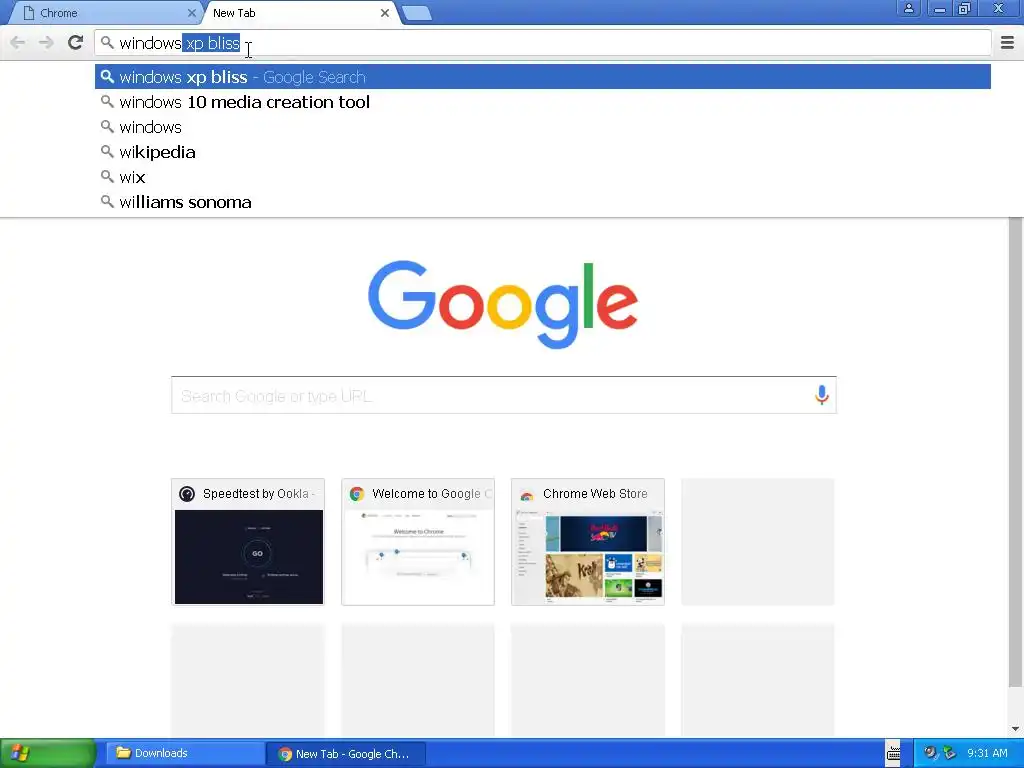Click the Speedtest favicon on its tile

(x=187, y=494)
